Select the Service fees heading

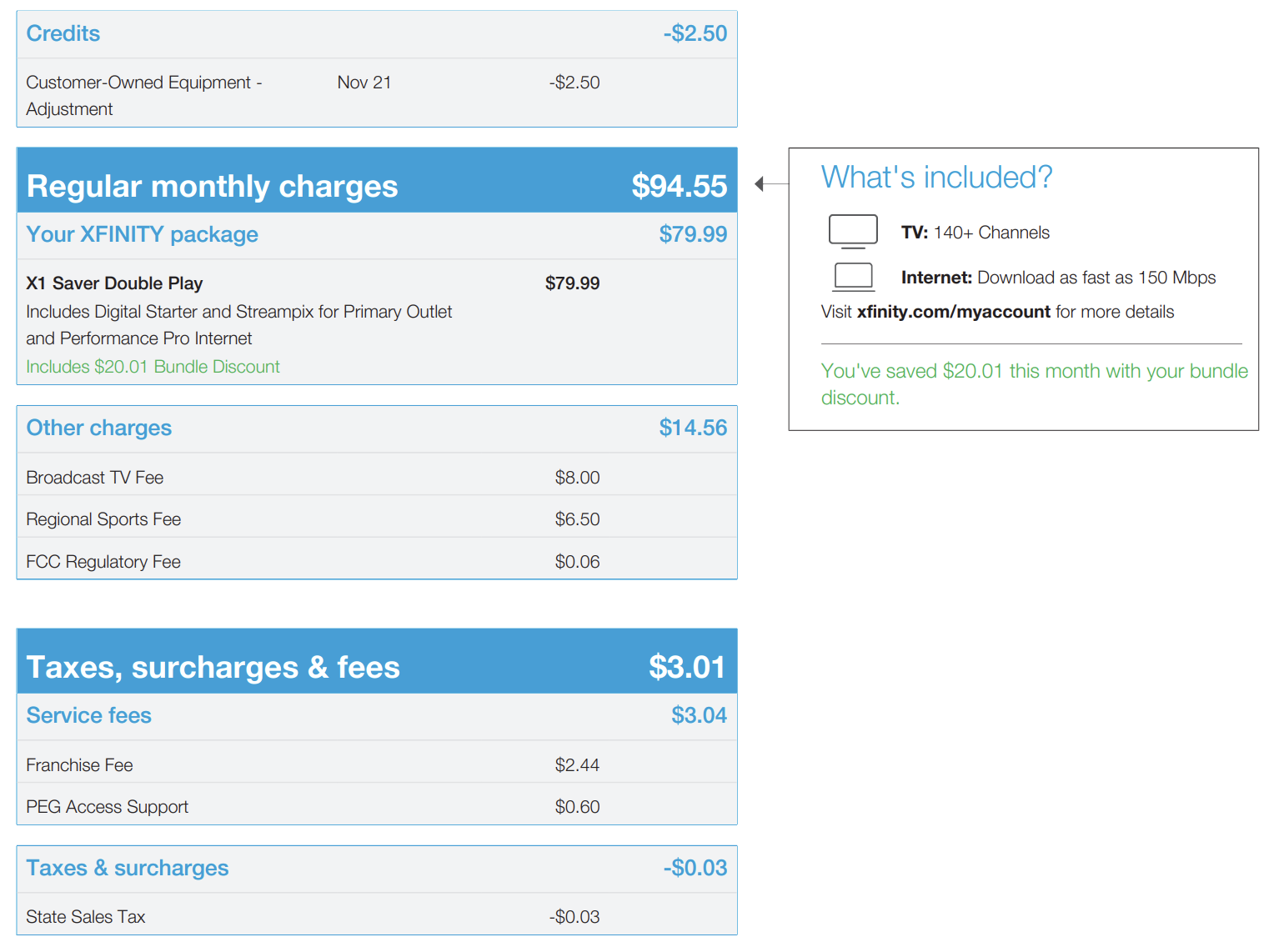88,715
